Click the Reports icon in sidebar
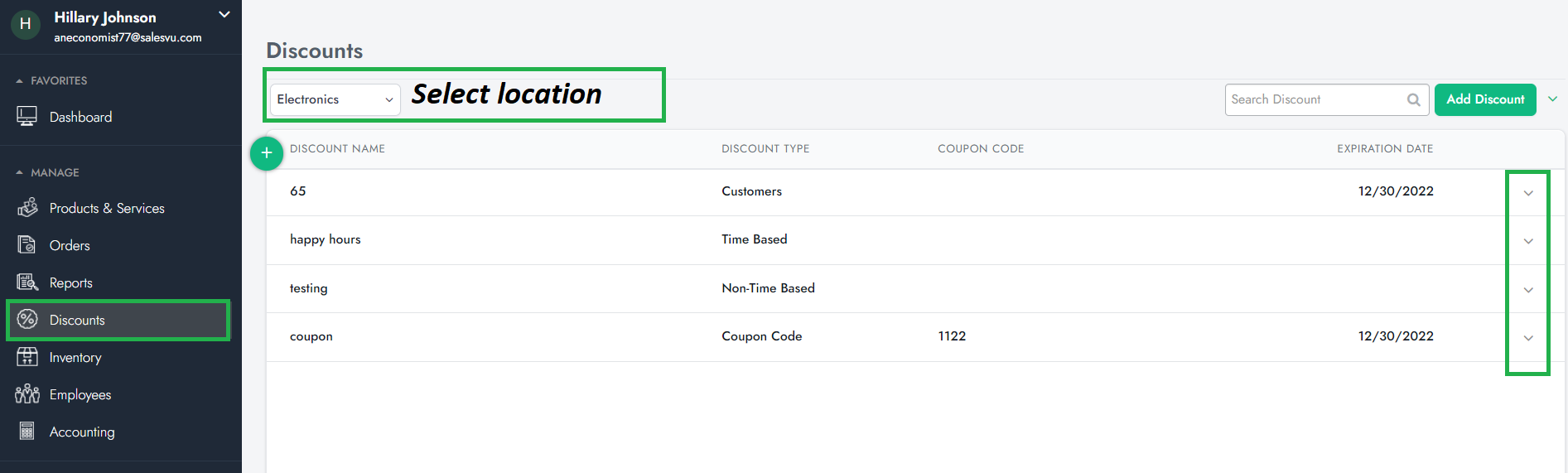 click(x=27, y=282)
